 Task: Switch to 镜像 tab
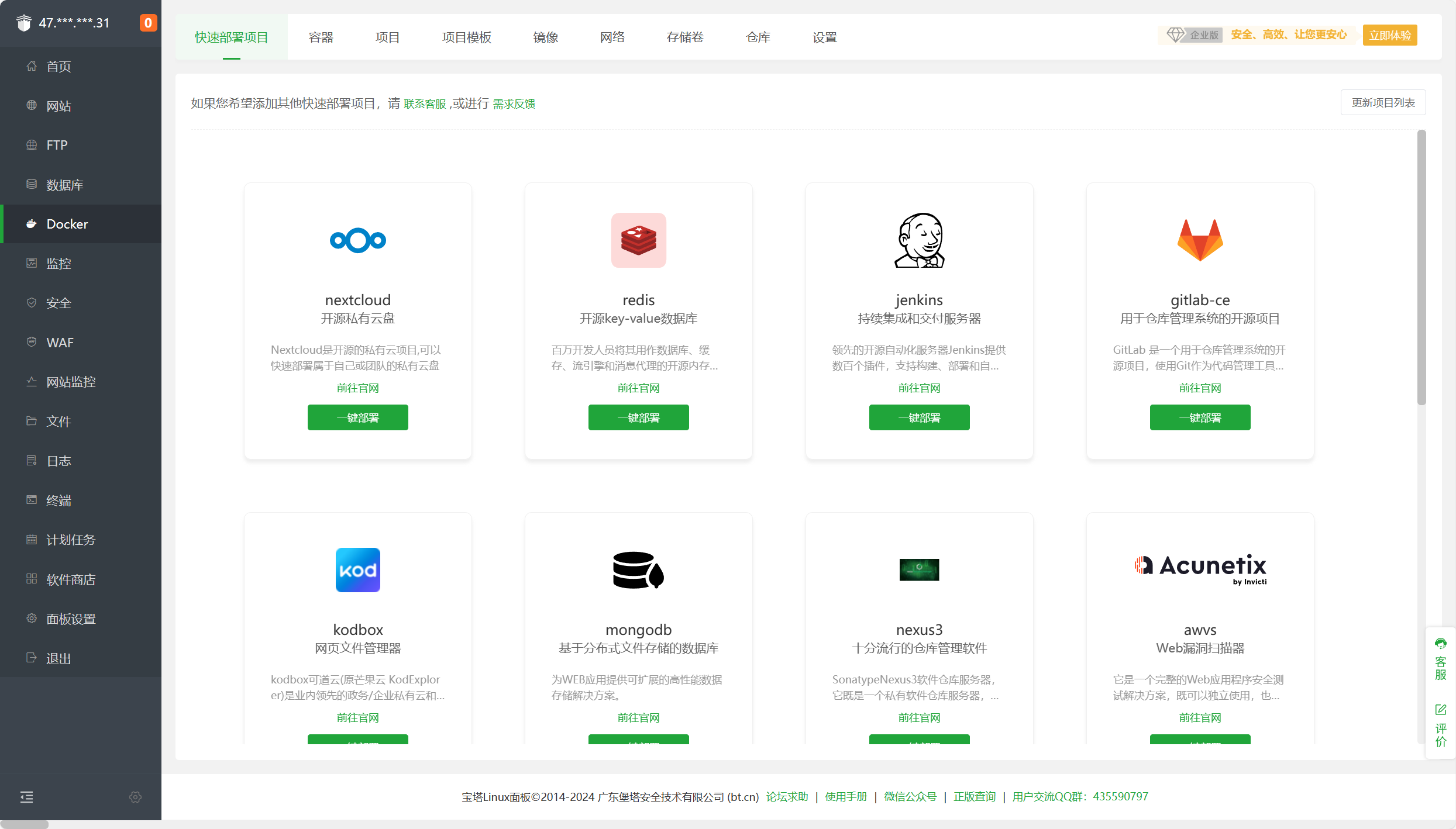coord(546,37)
